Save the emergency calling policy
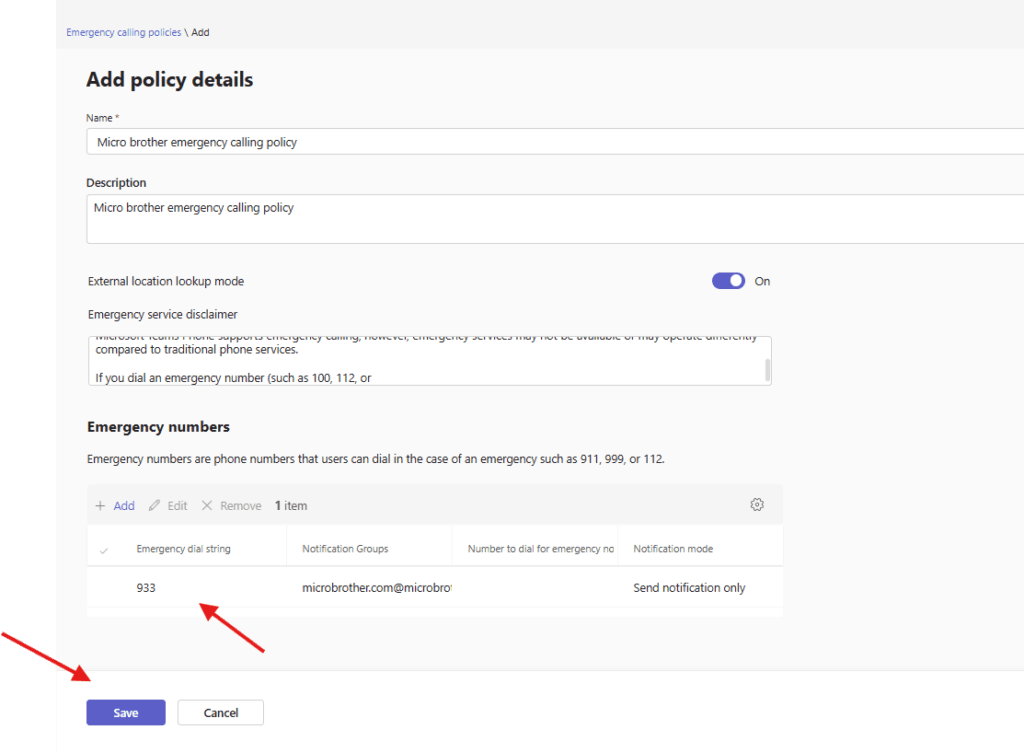The width and height of the screenshot is (1024, 753). coord(126,713)
